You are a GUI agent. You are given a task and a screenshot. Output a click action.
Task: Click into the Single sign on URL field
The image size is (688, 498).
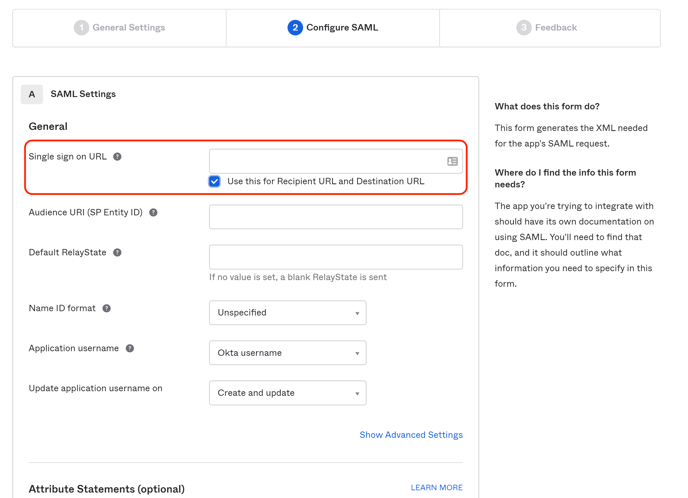[x=325, y=161]
